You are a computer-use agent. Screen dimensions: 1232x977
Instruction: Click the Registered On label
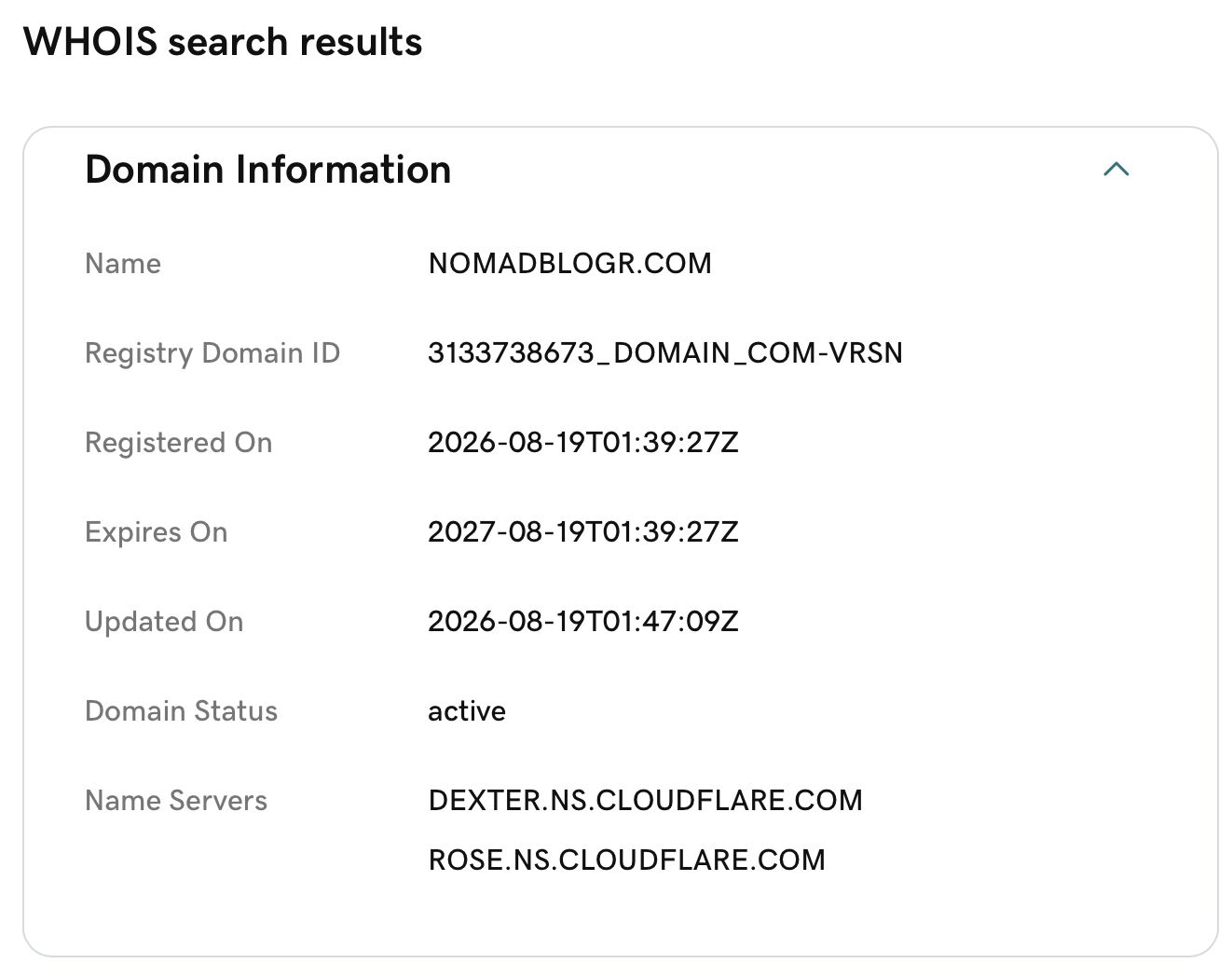179,443
